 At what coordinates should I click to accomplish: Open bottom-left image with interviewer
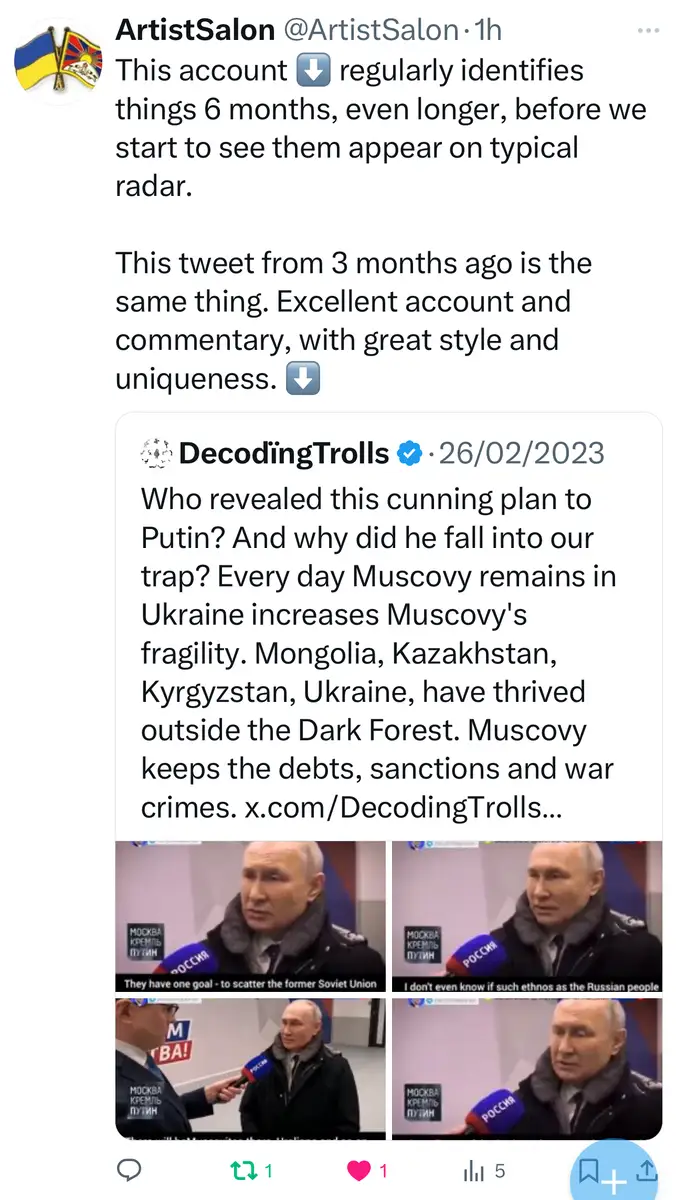click(251, 1068)
